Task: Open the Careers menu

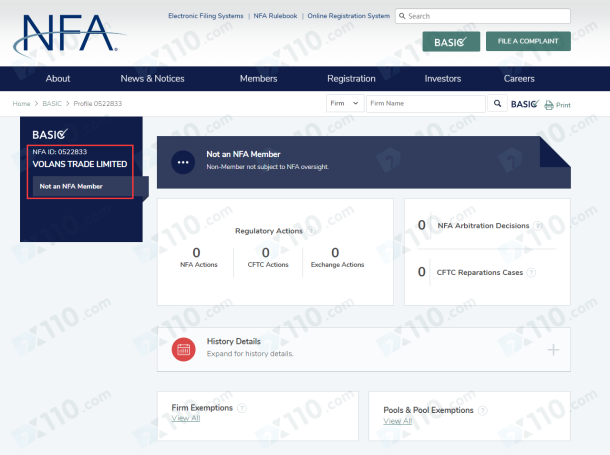Action: (x=519, y=79)
